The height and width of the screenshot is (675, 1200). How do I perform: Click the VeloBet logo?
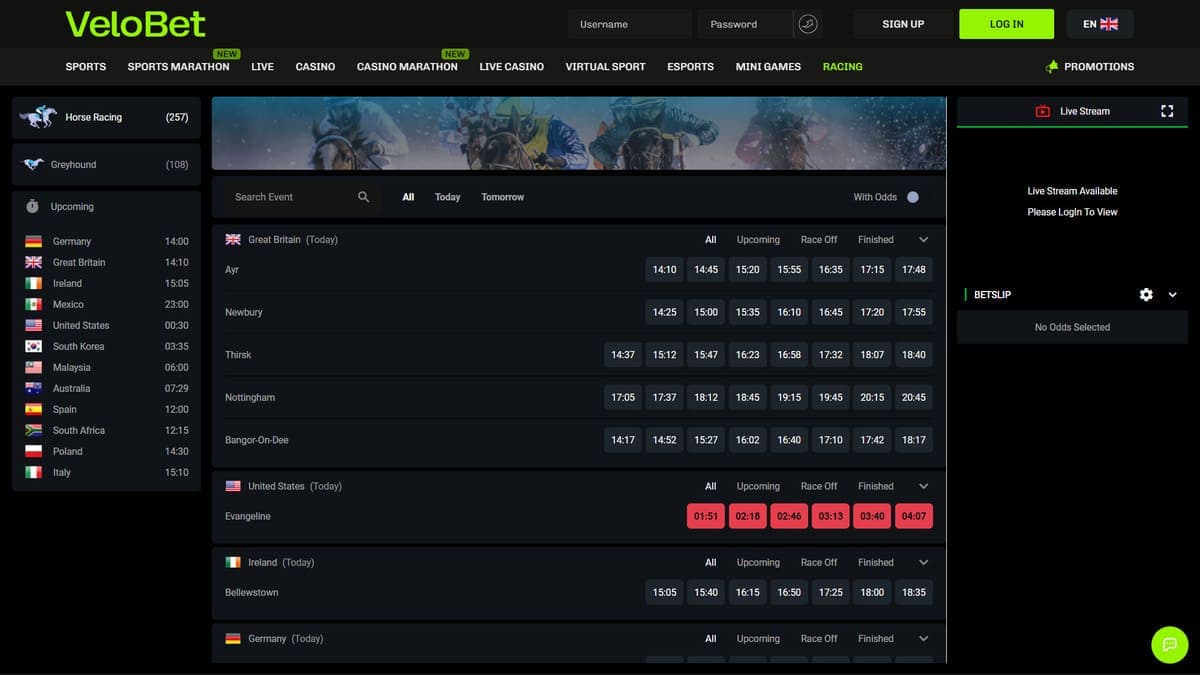pos(135,24)
